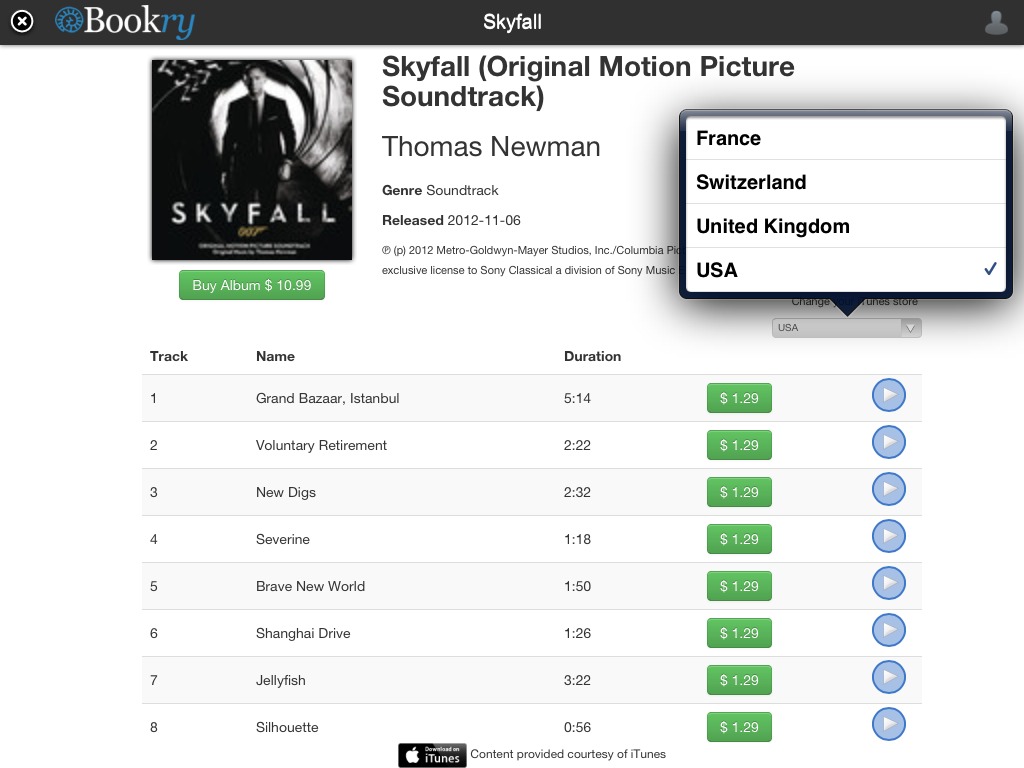
Task: Play preview of Voluntary Retirement
Action: click(888, 442)
